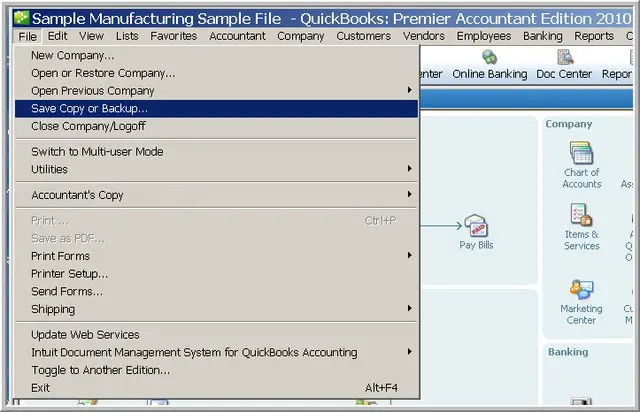This screenshot has height=412, width=640.
Task: Open the Accountant menu
Action: [x=237, y=36]
